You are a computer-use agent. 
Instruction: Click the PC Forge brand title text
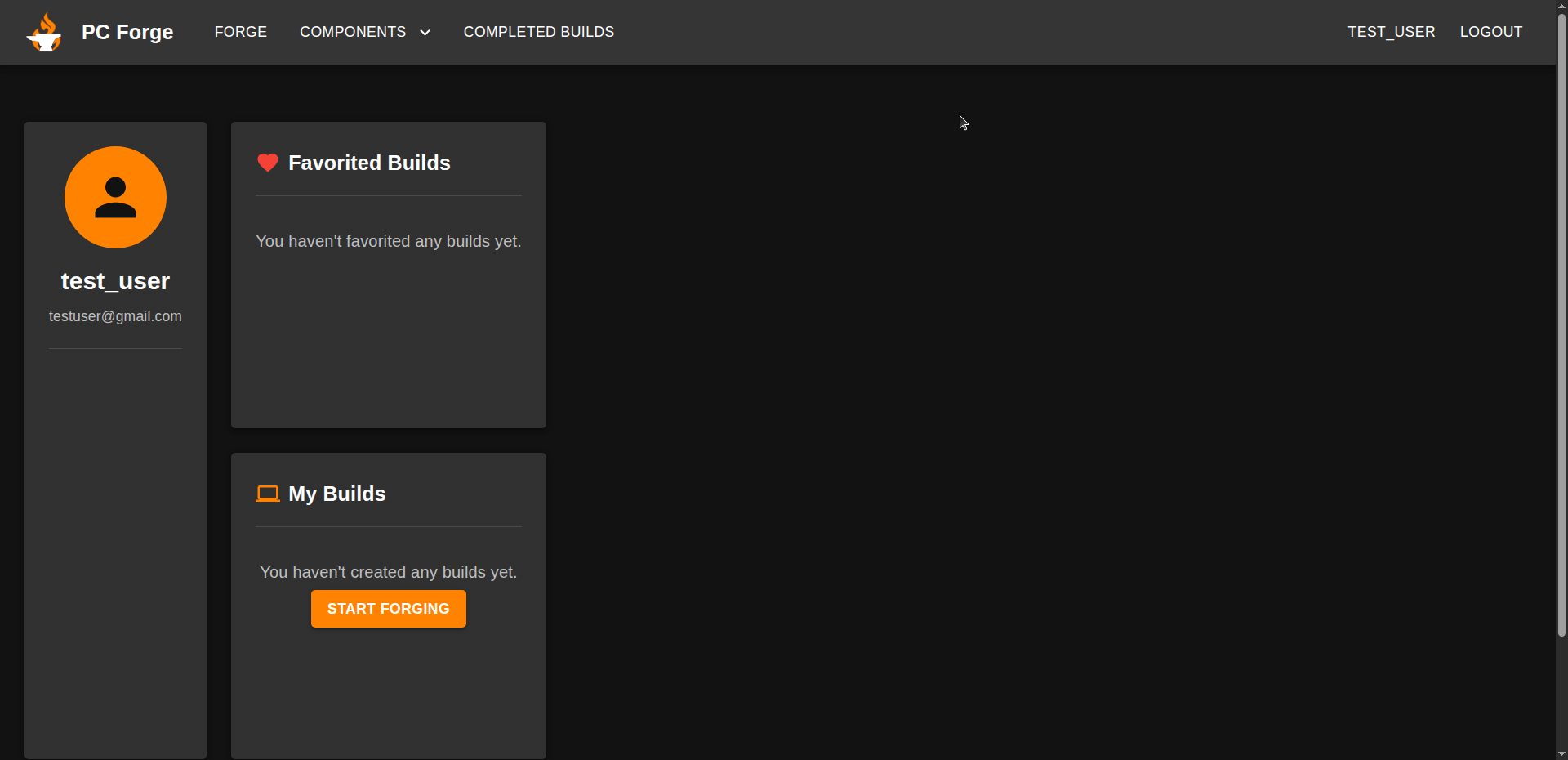(127, 32)
